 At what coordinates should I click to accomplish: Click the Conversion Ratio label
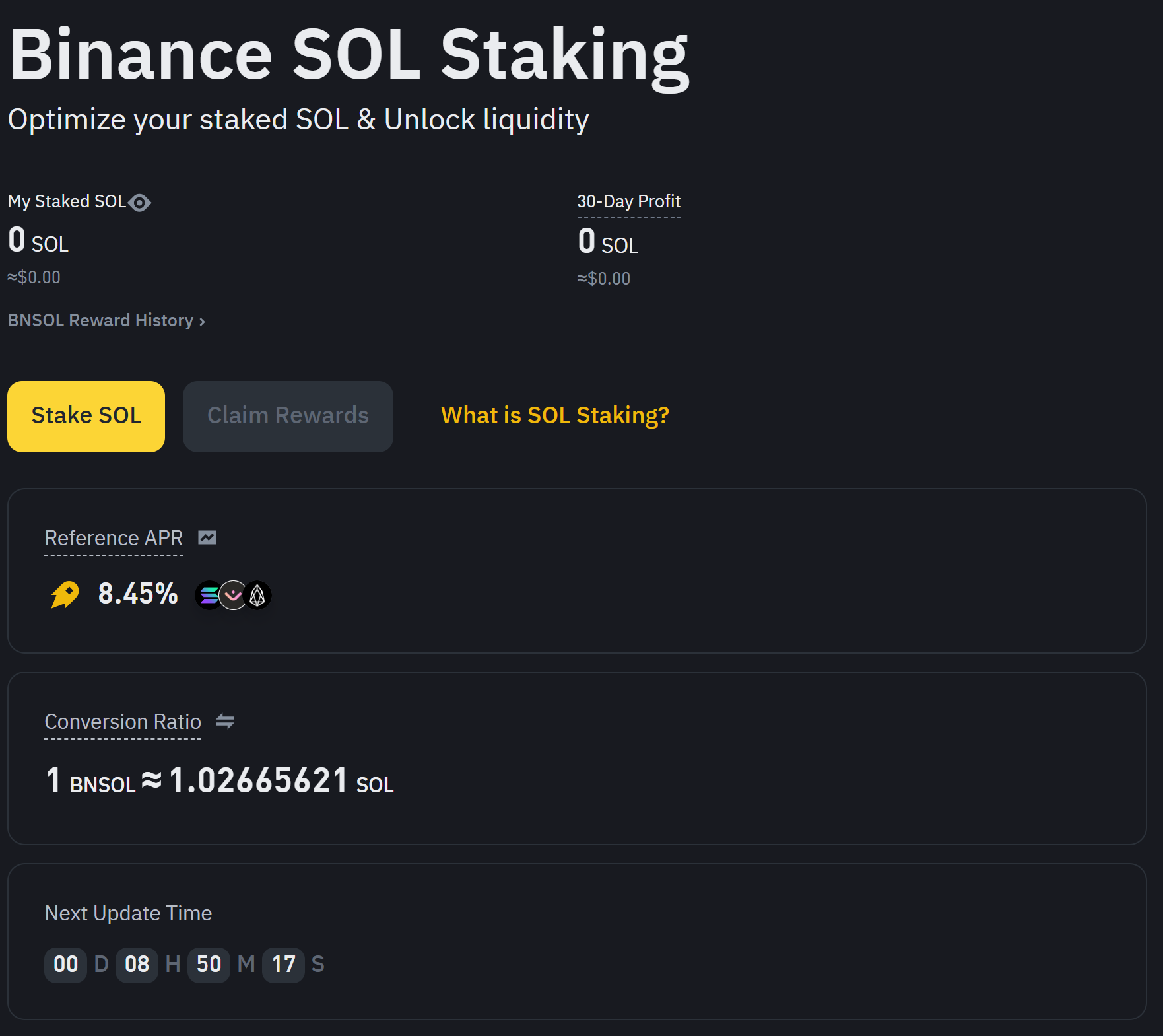123,722
